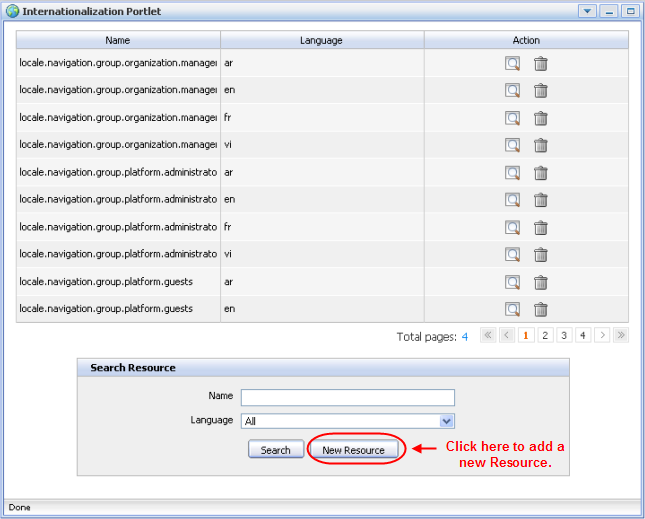Go to page 2 of results

(545, 336)
